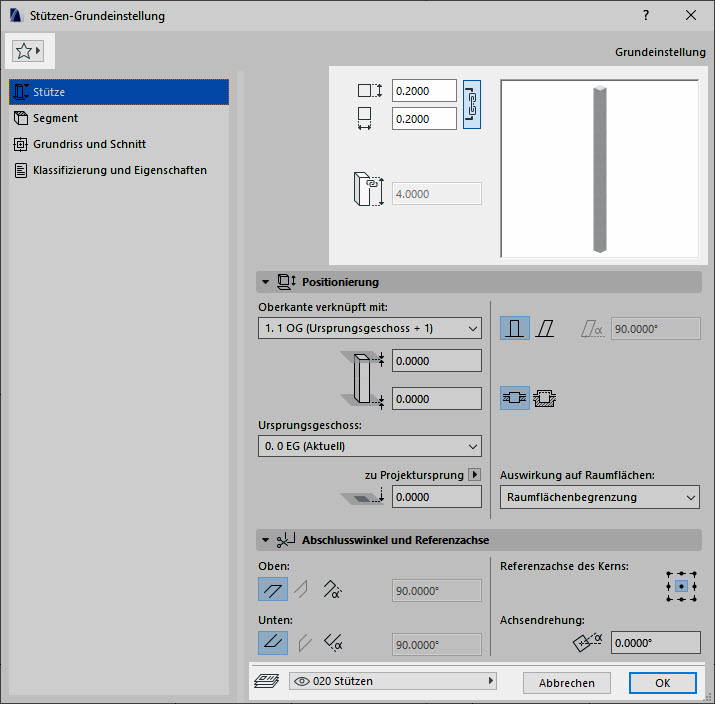Click the Referenzachse des Kerns anchor grid

click(681, 586)
